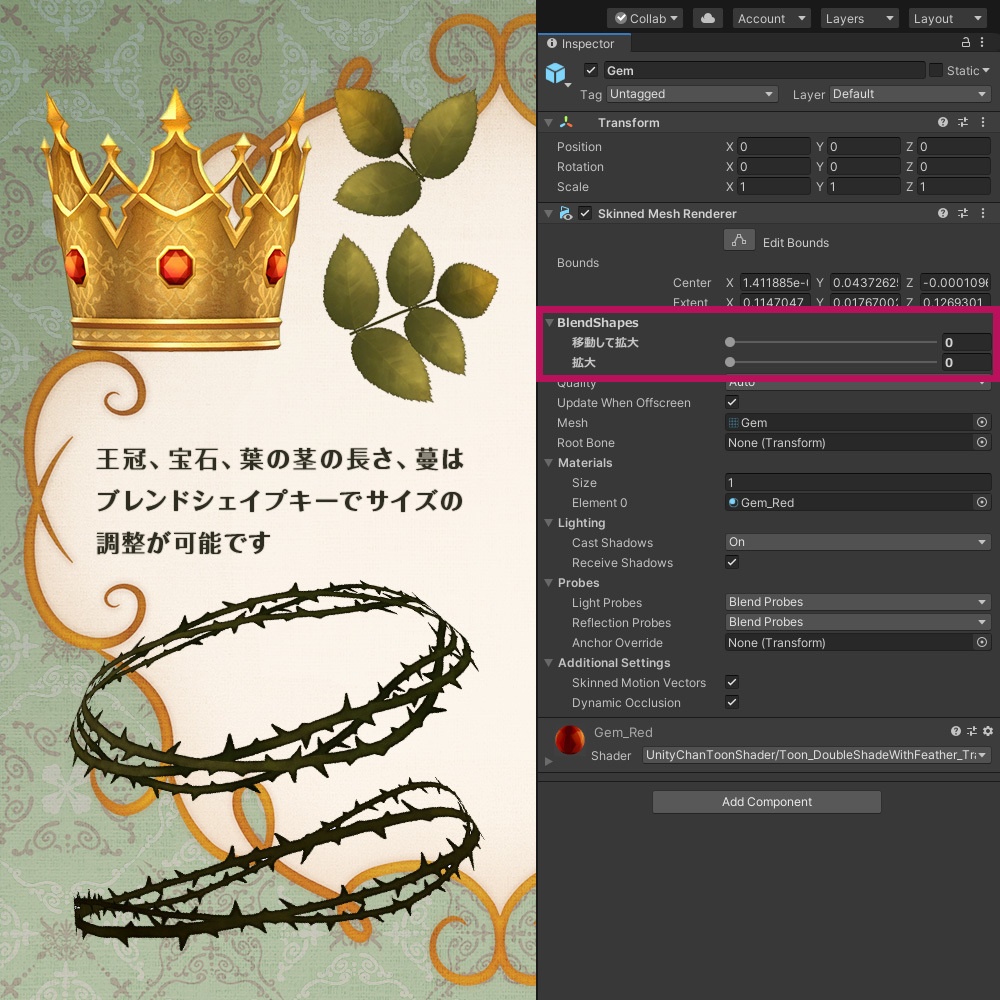Screen dimensions: 1000x1000
Task: Collapse the Materials foldout
Action: pyautogui.click(x=548, y=462)
